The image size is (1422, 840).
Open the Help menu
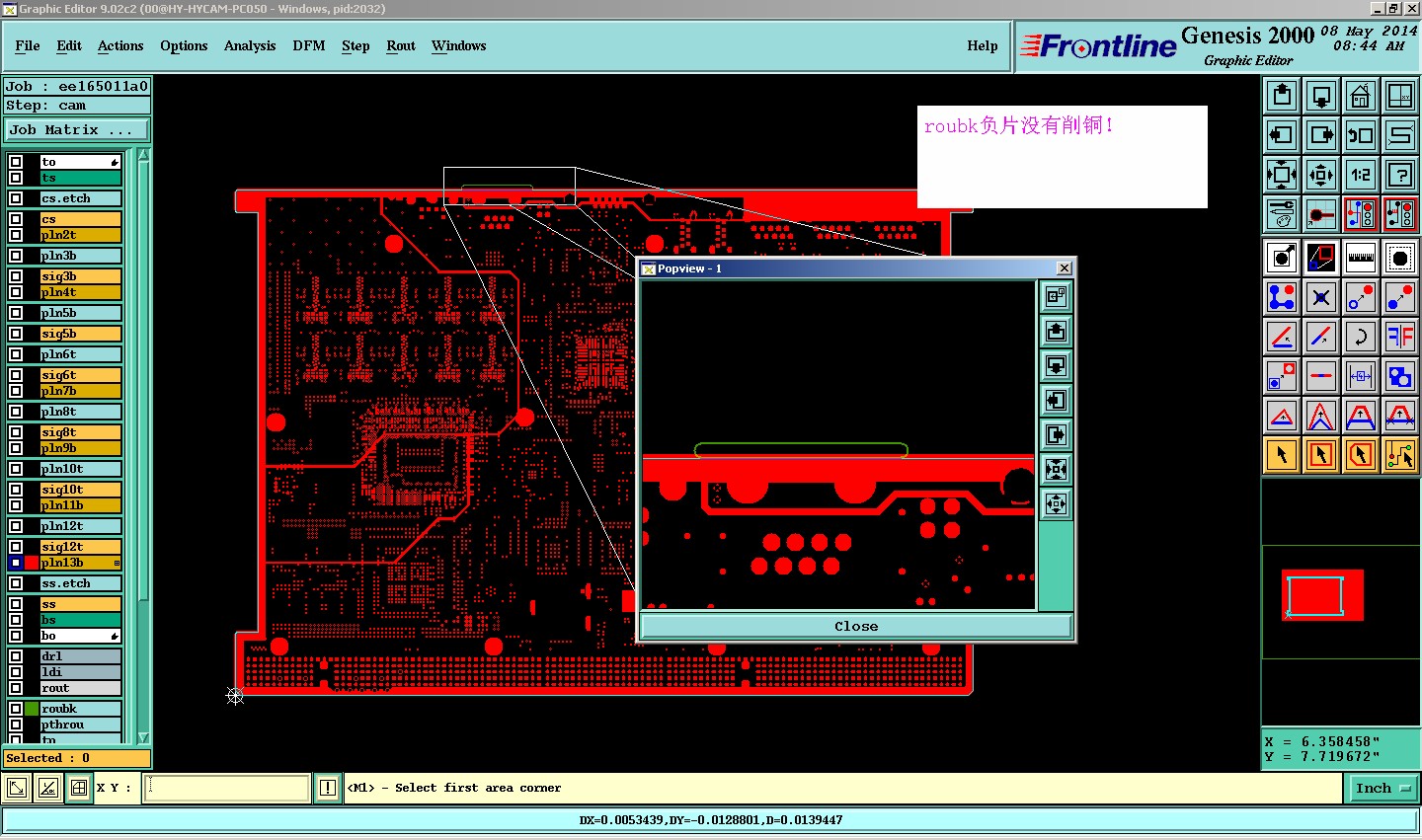pos(983,45)
